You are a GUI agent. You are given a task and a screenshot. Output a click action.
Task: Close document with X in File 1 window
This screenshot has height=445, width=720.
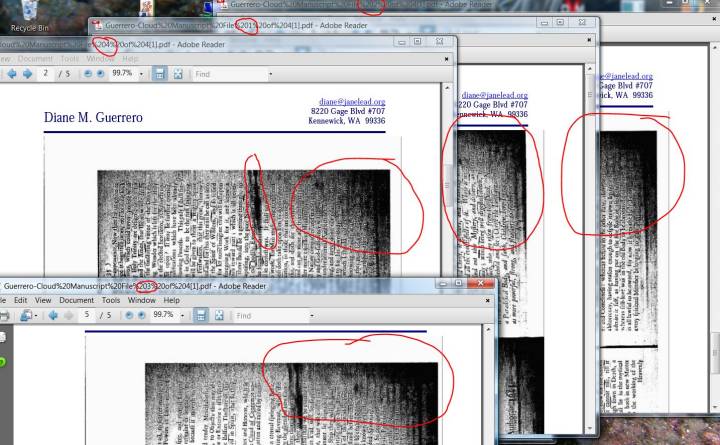click(589, 40)
